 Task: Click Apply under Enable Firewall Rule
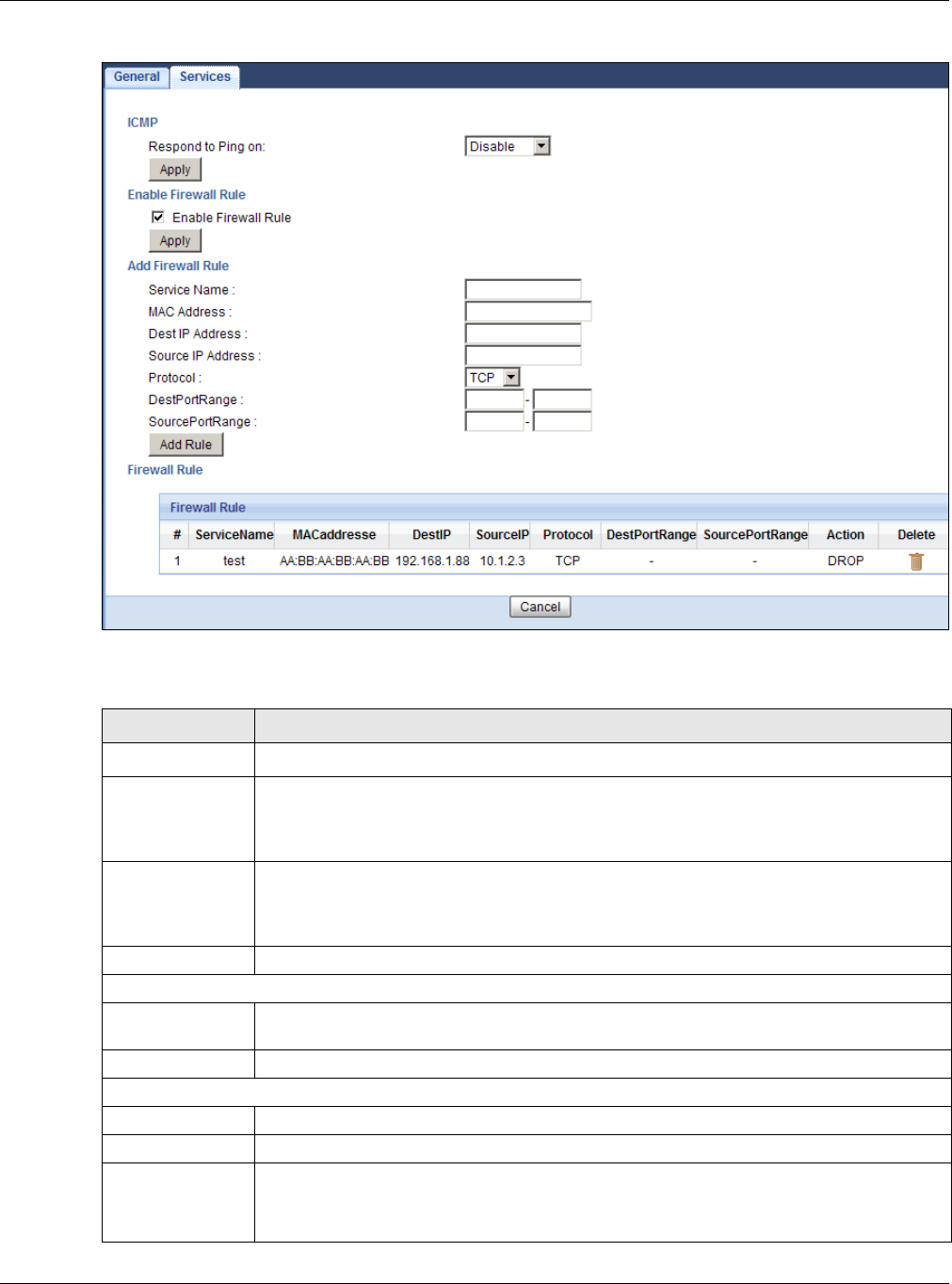point(175,241)
